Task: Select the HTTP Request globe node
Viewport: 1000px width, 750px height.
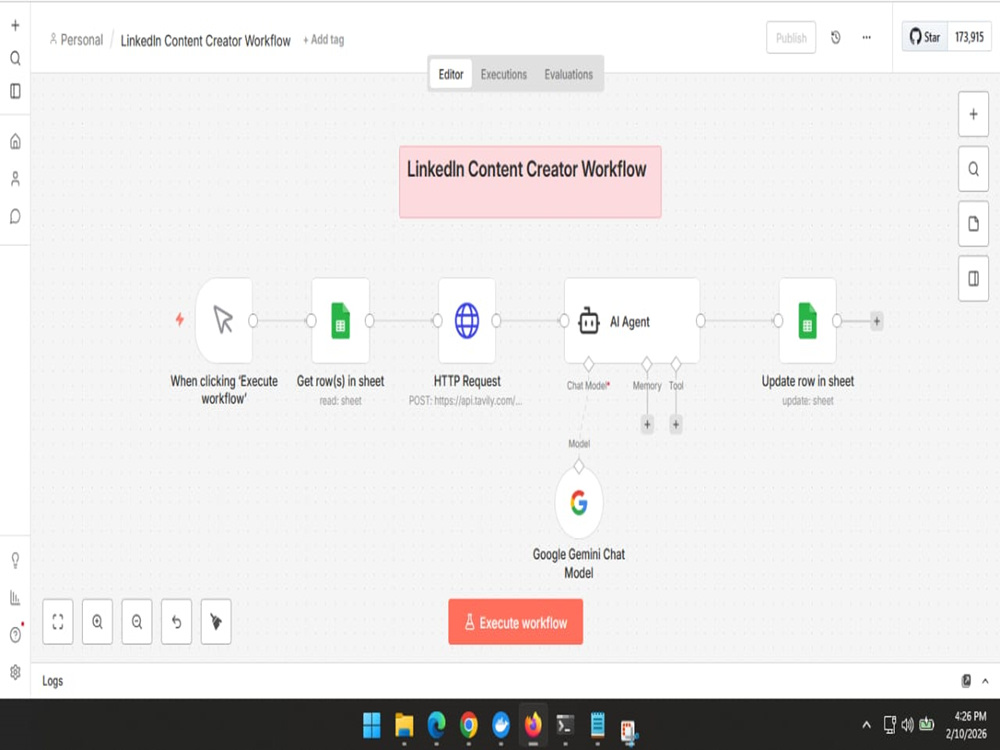Action: click(467, 320)
